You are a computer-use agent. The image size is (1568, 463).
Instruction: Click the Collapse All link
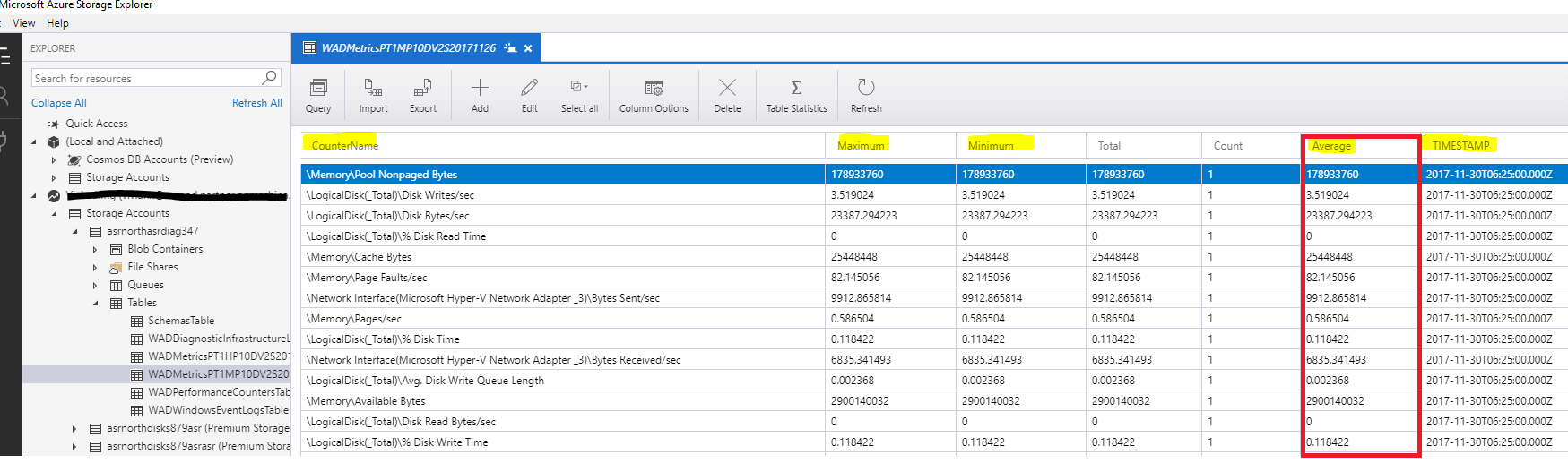pos(59,103)
